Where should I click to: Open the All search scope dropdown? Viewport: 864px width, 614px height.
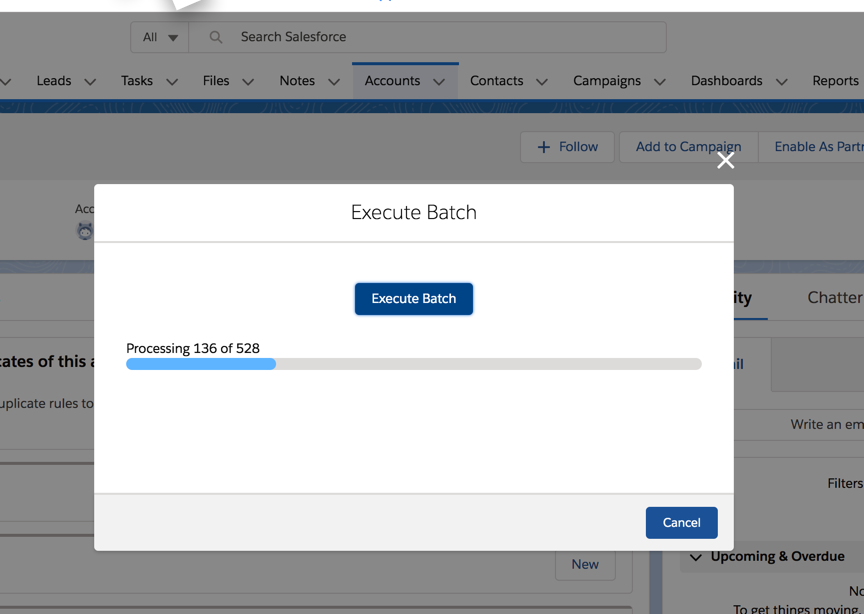pos(159,36)
